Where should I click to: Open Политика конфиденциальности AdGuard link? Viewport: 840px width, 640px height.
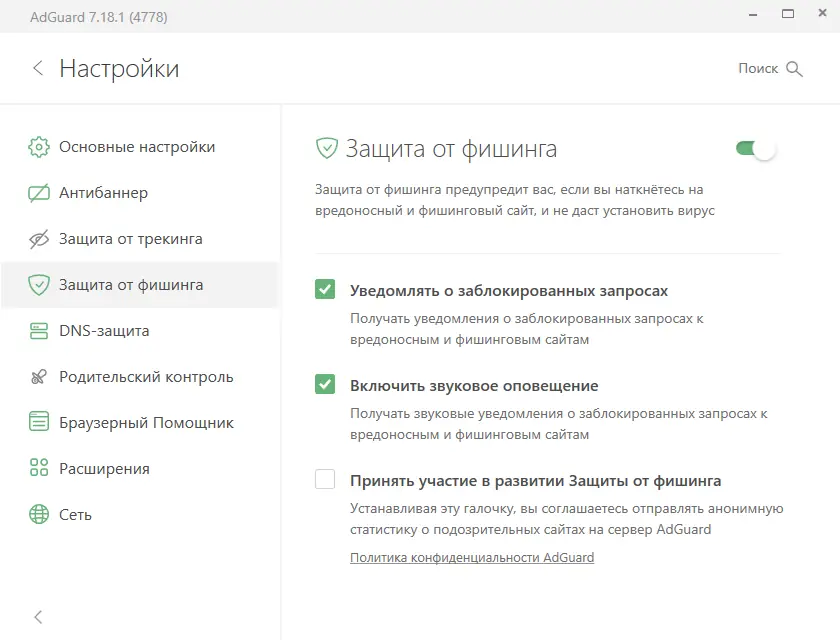(472, 557)
